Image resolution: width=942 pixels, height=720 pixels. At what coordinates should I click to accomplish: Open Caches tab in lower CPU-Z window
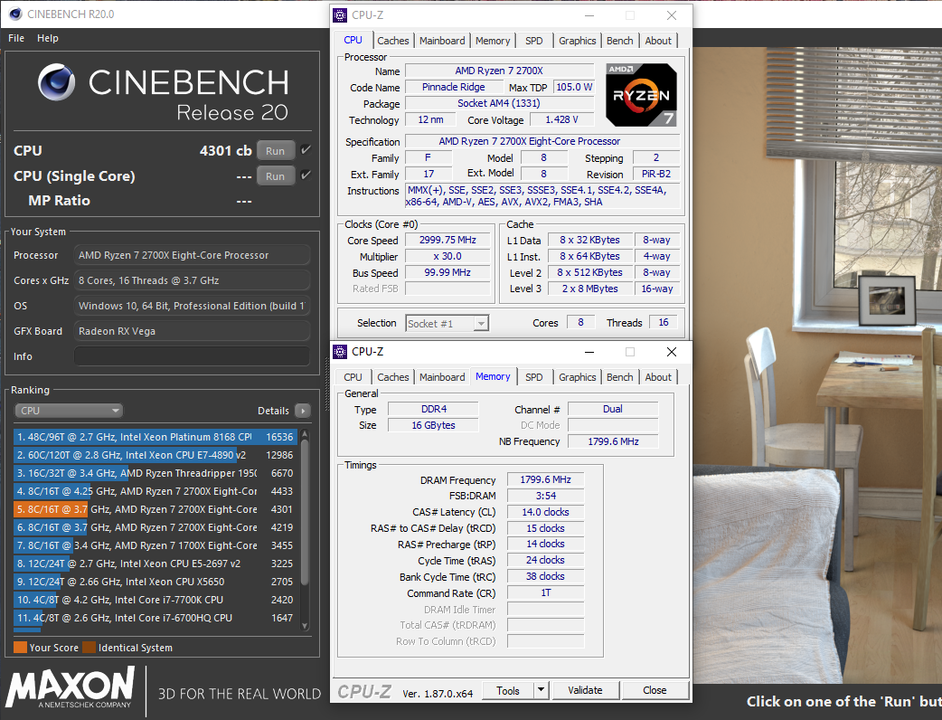393,377
